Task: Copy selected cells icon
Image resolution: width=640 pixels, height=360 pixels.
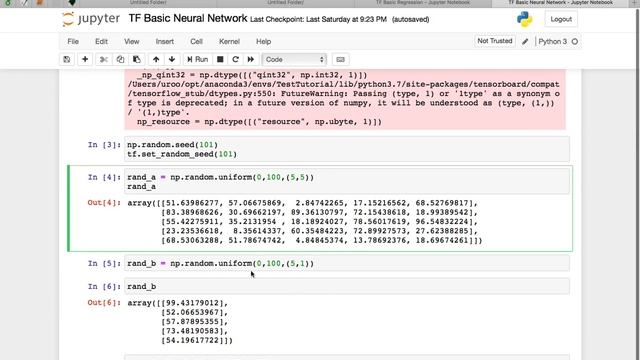Action: pyautogui.click(x=120, y=60)
